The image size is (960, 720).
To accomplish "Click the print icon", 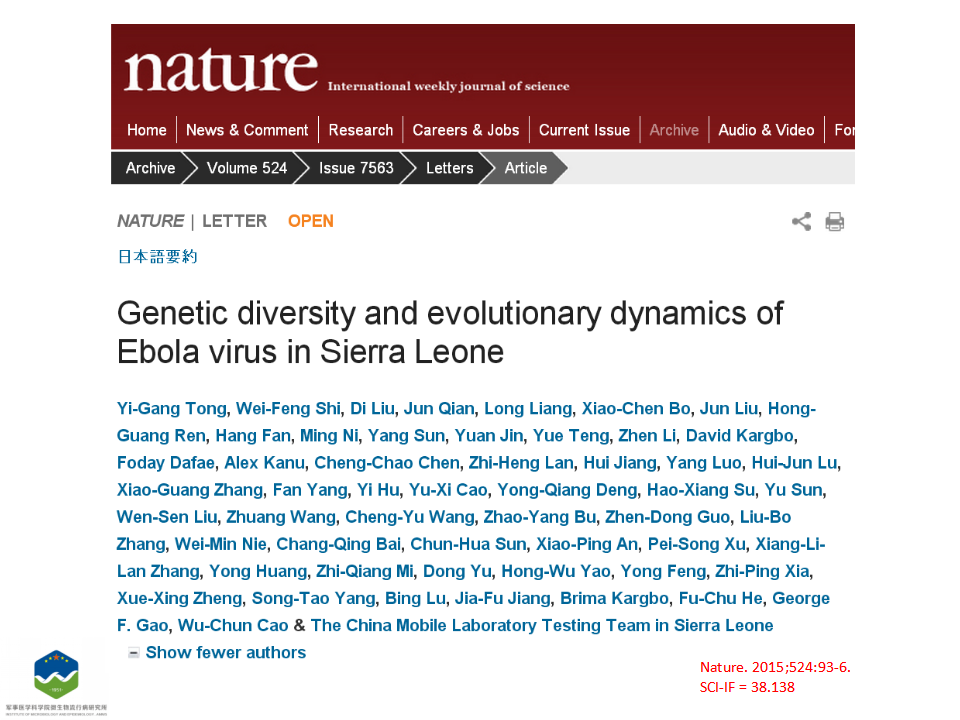I will tap(834, 222).
